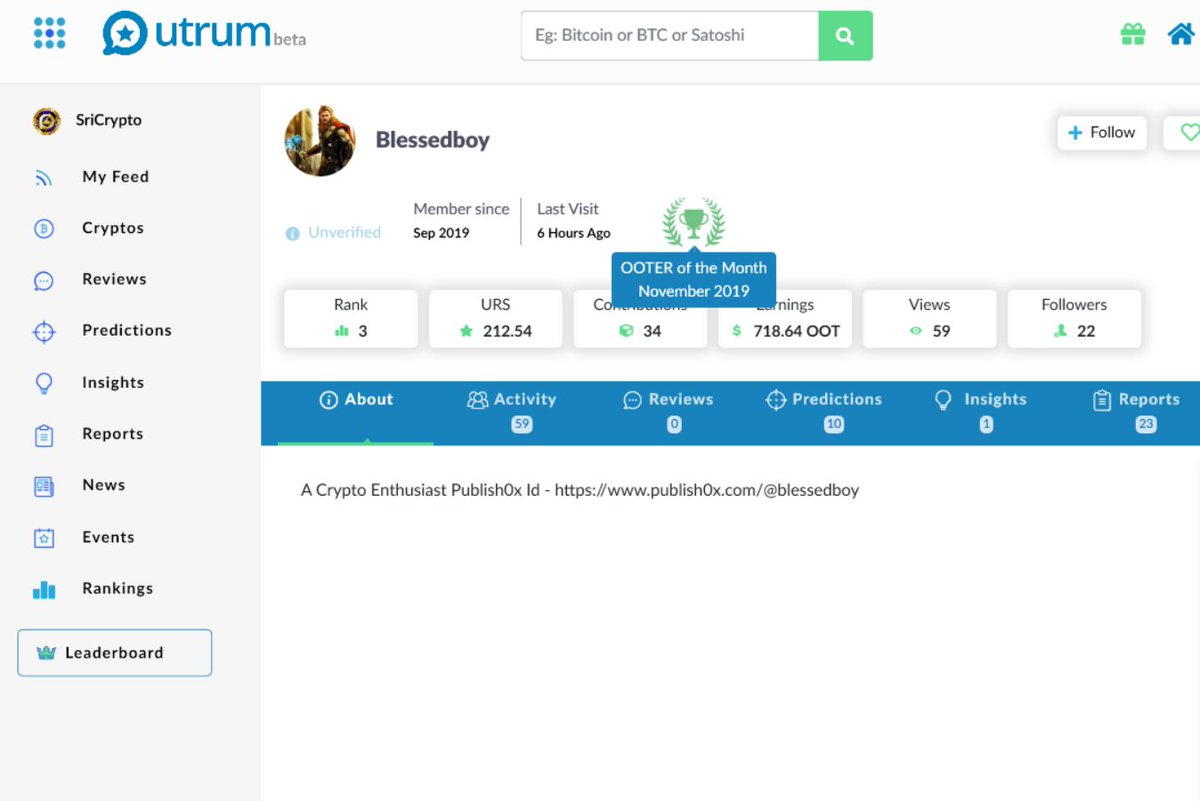The image size is (1200, 801).
Task: Open My Feed in sidebar
Action: (x=115, y=177)
